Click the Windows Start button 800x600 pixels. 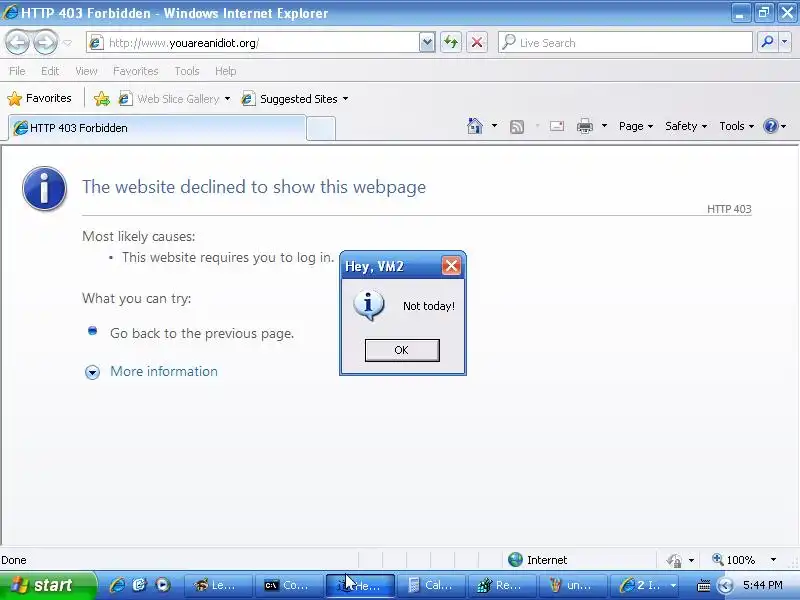47,585
